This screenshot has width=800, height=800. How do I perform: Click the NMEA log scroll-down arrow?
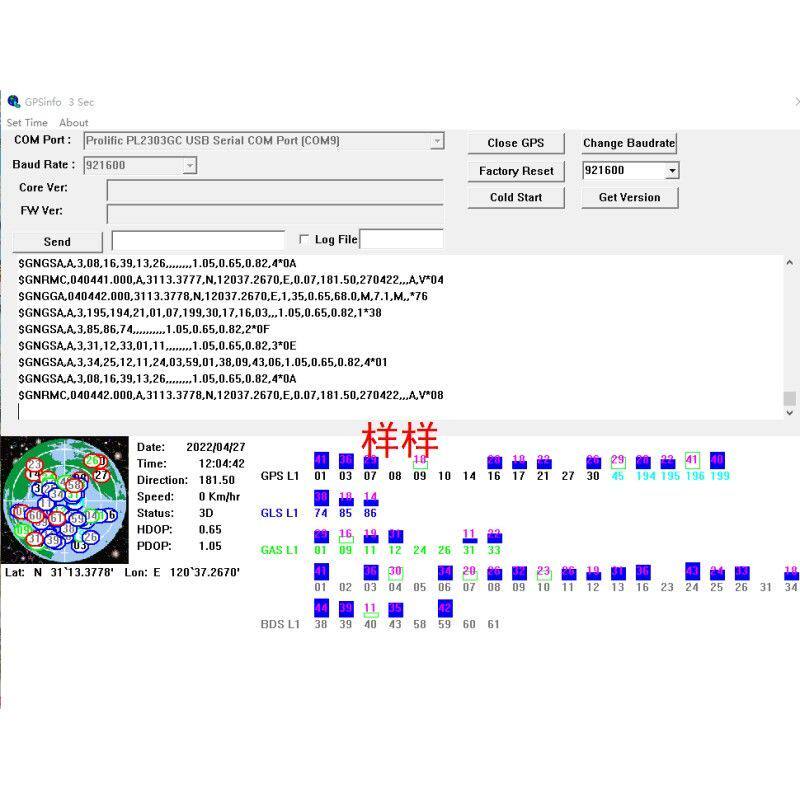tap(789, 413)
